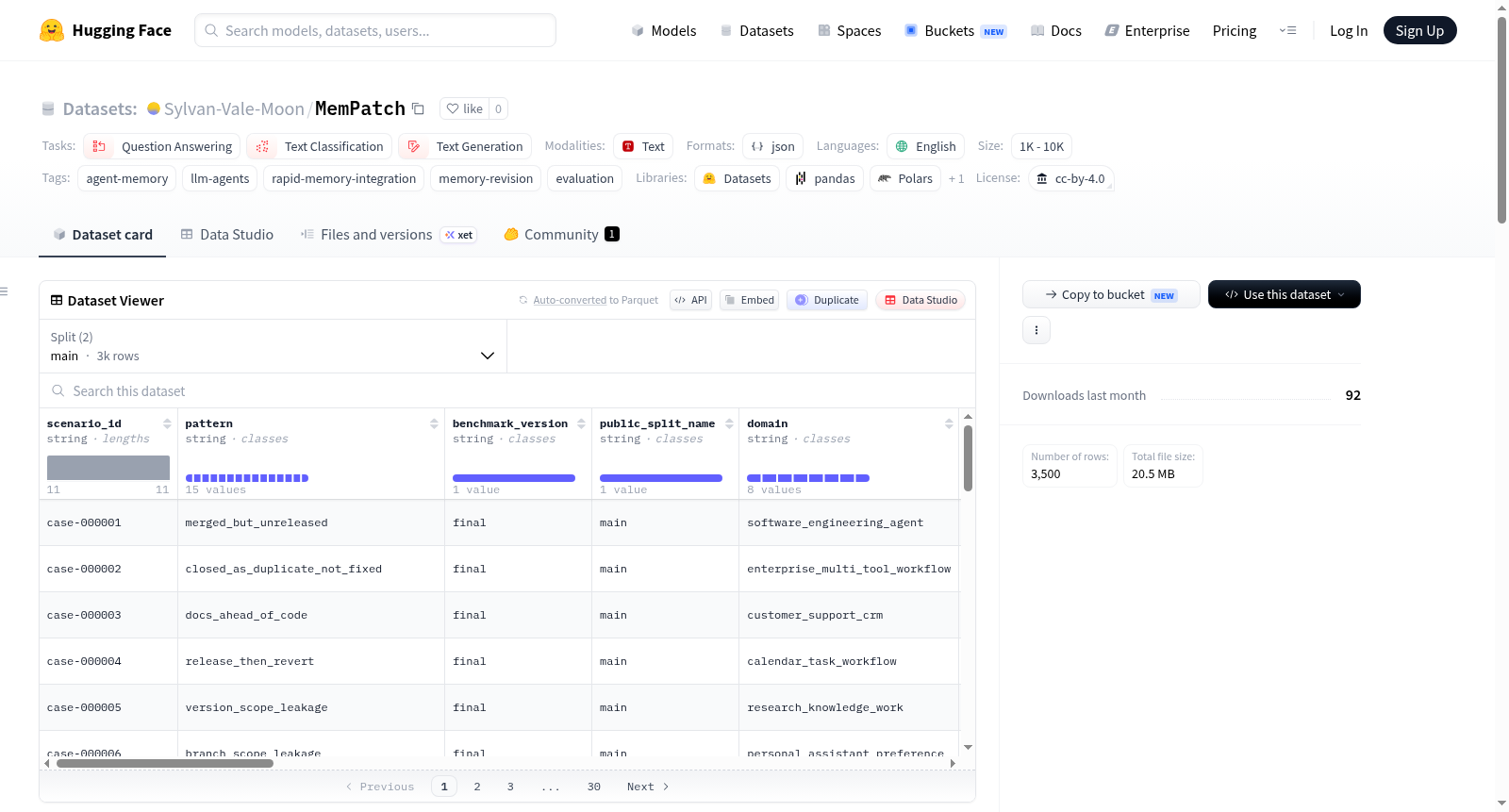The height and width of the screenshot is (812, 1509).
Task: Open the three-dot options menu
Action: click(1036, 330)
